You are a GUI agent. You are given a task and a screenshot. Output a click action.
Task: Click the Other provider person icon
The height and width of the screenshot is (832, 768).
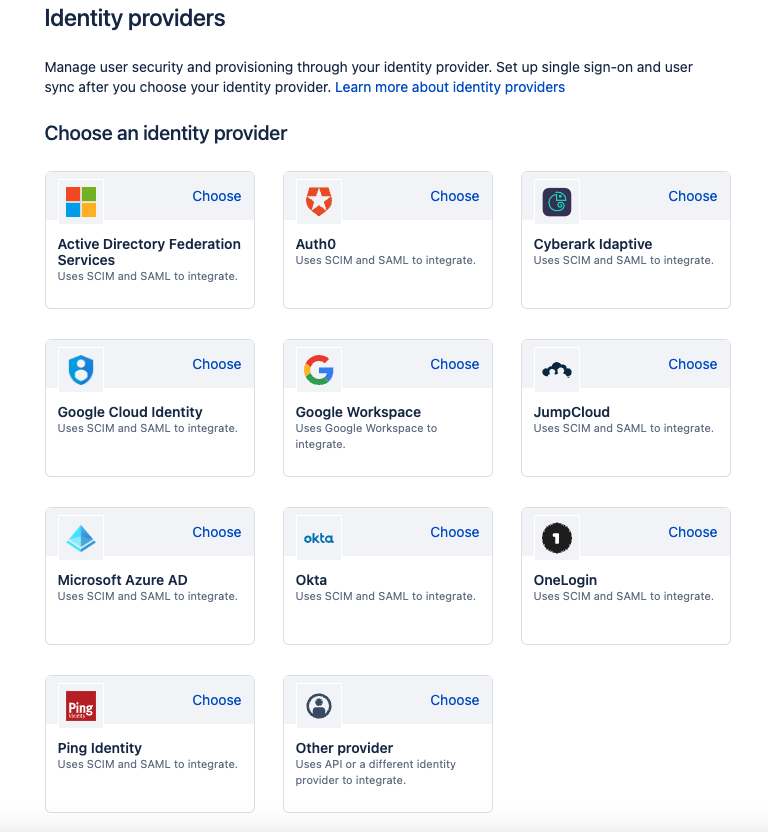[318, 706]
